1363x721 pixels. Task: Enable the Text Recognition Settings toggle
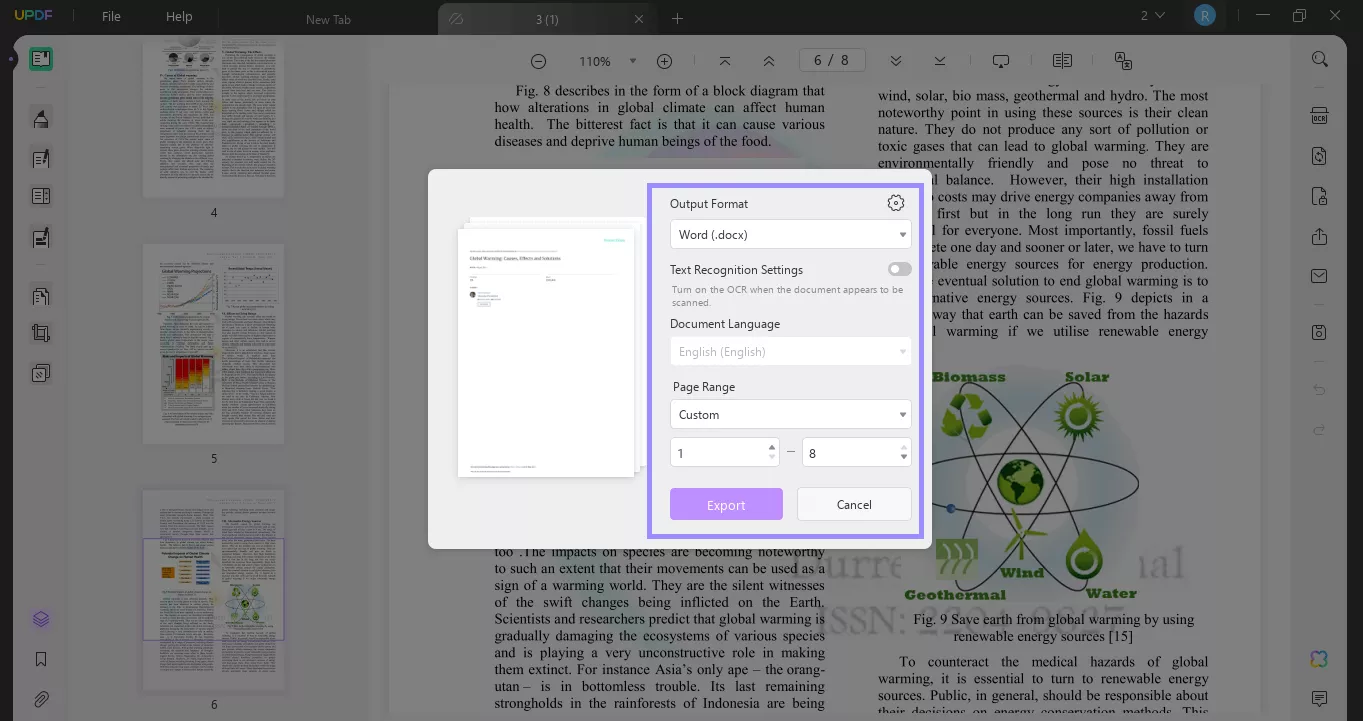point(899,269)
